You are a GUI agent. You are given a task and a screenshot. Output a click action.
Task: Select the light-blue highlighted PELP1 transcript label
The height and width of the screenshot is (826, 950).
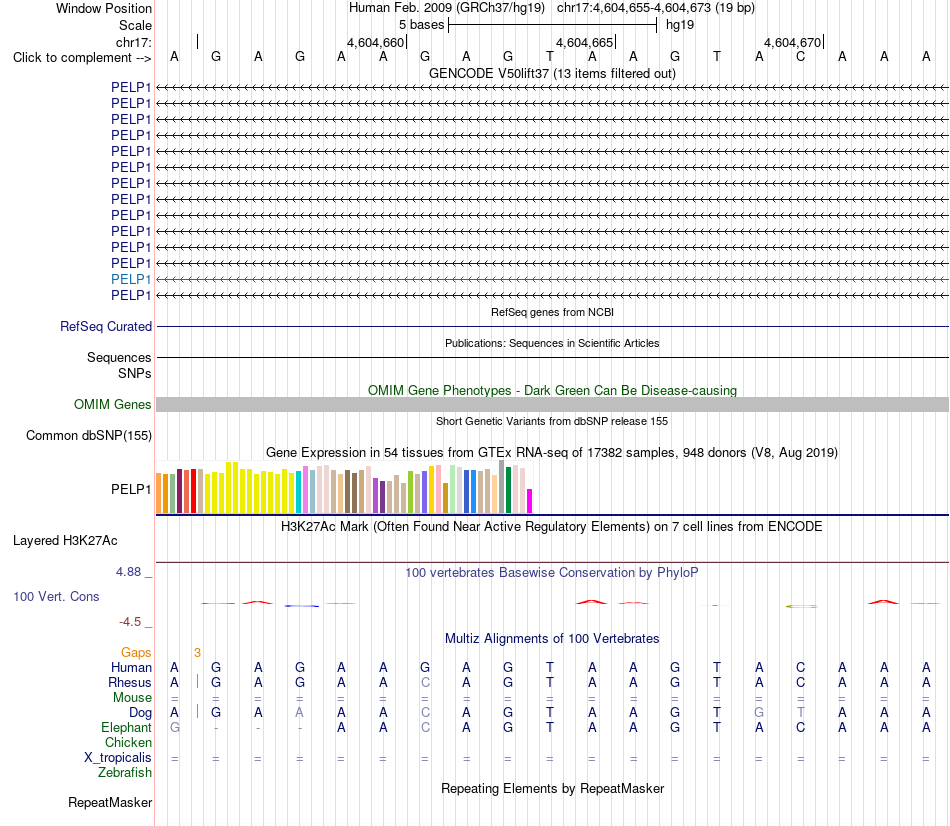[131, 279]
